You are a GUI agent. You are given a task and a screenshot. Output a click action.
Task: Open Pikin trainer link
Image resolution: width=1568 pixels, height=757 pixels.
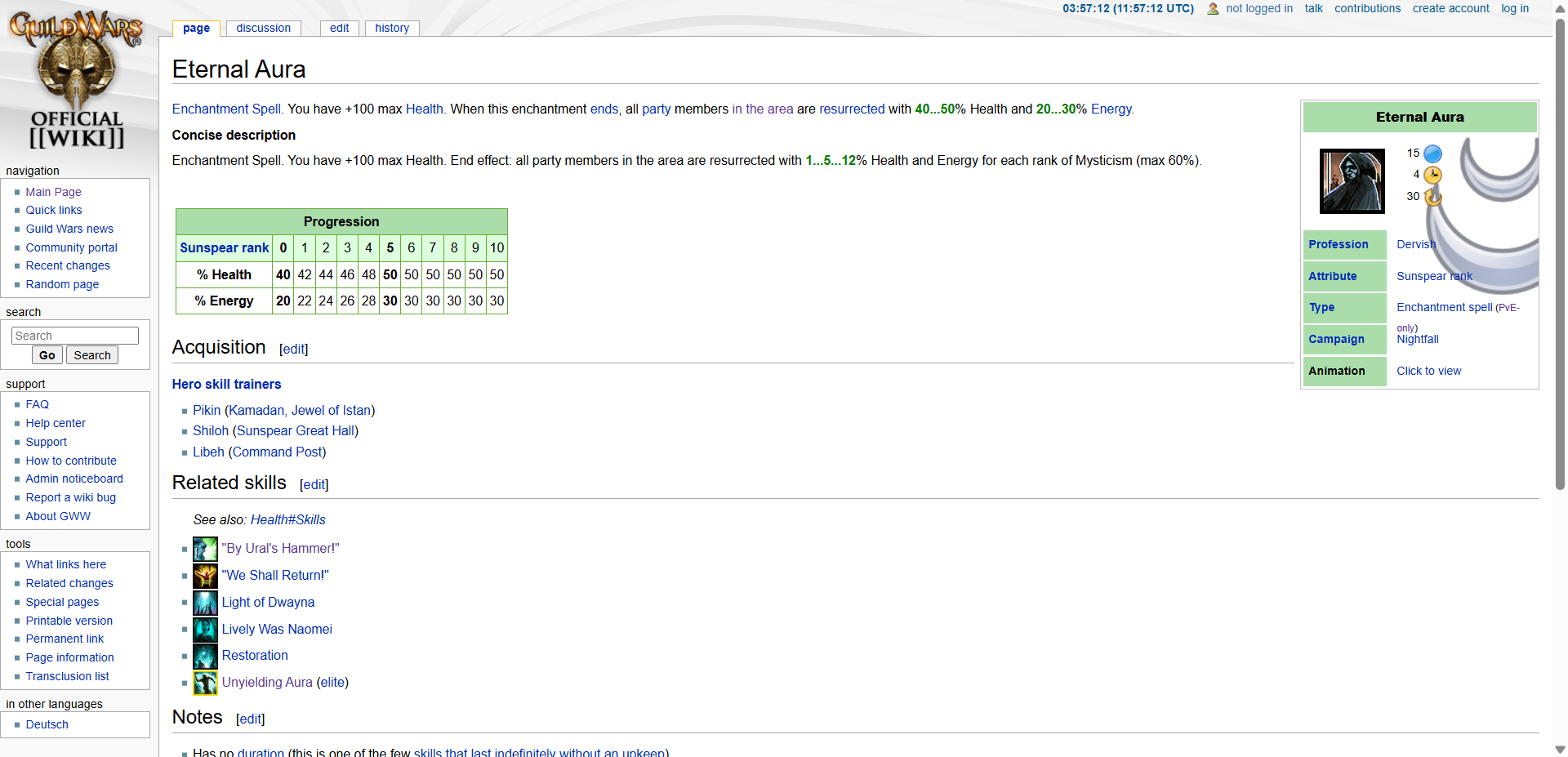pos(207,410)
